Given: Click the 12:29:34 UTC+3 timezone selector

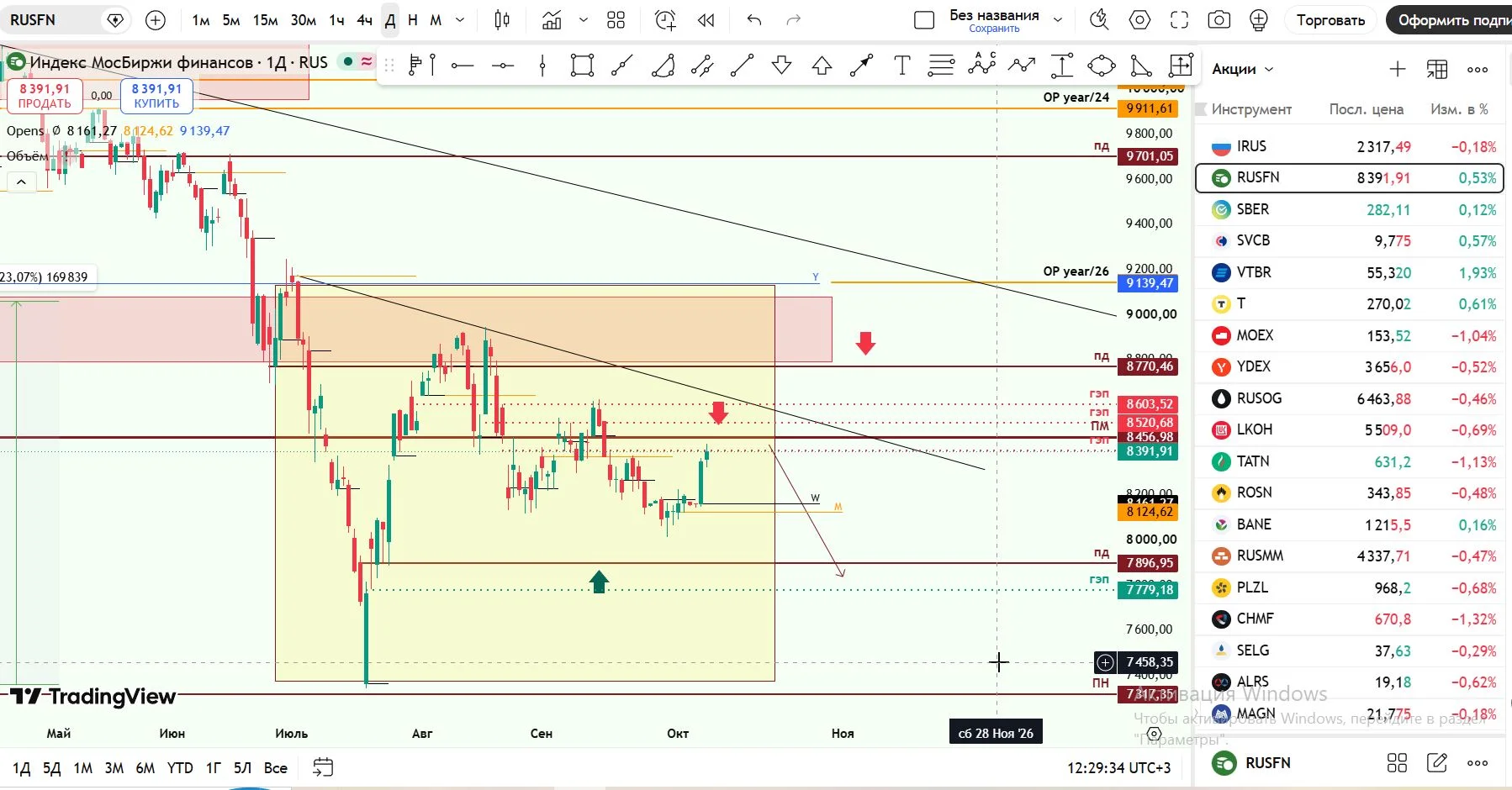Looking at the screenshot, I should [1118, 768].
